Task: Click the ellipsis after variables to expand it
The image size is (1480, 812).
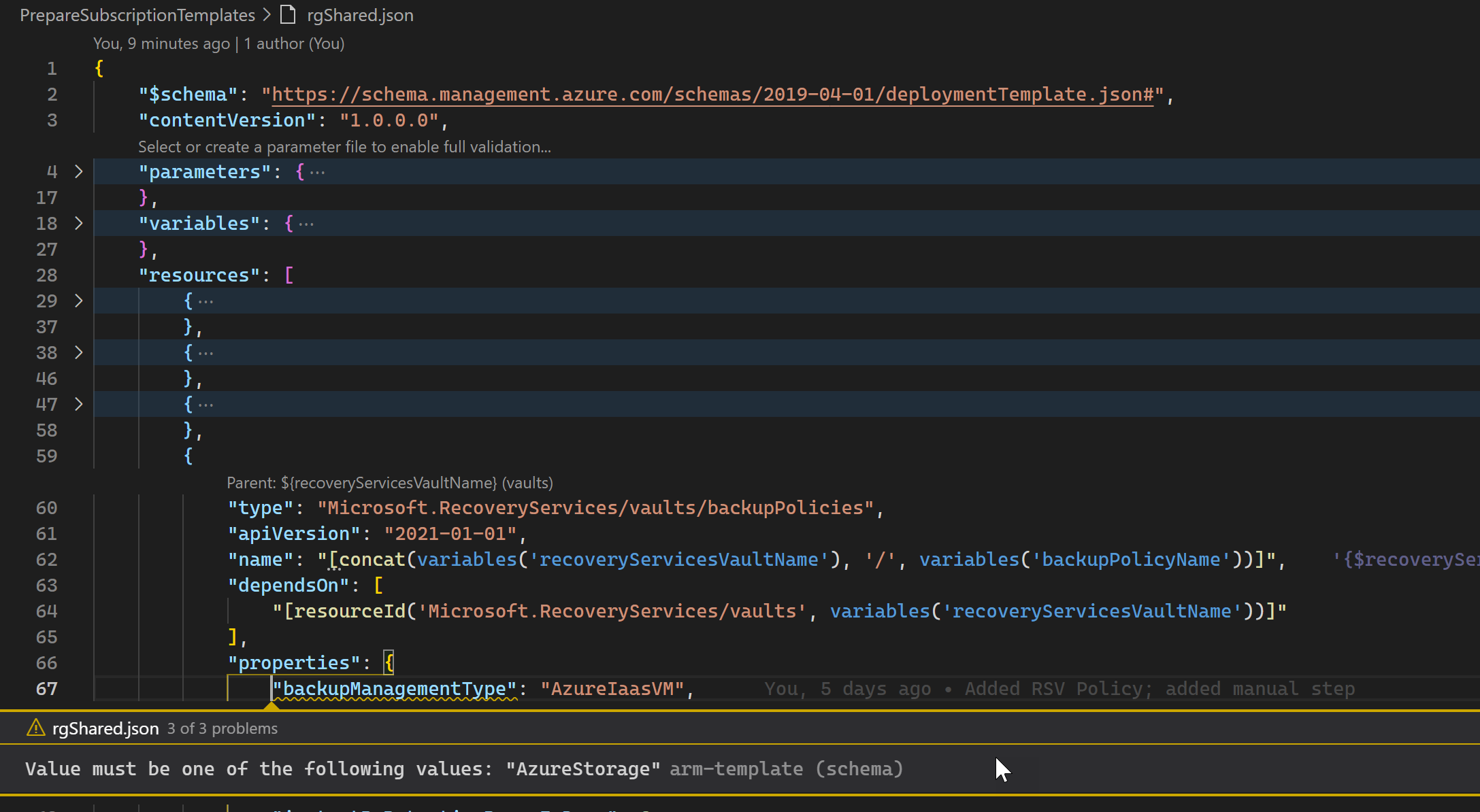Action: pyautogui.click(x=306, y=223)
